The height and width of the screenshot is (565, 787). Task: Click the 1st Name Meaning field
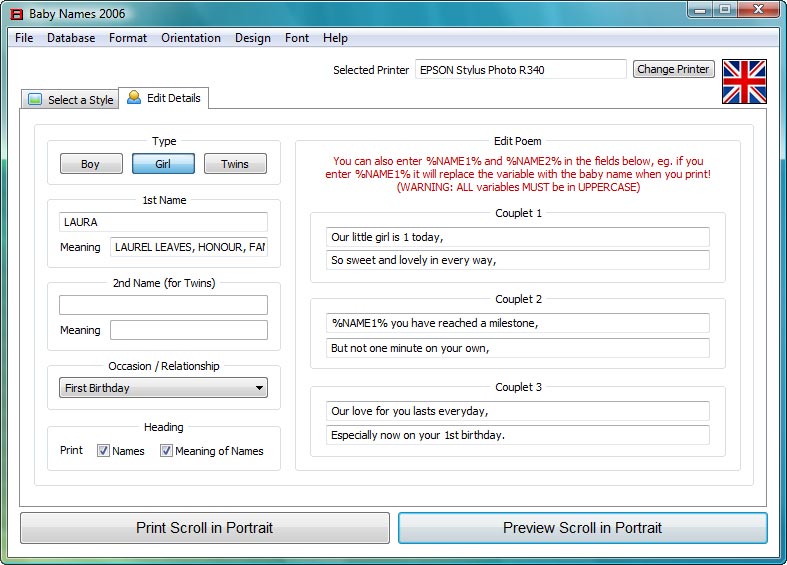(x=189, y=247)
